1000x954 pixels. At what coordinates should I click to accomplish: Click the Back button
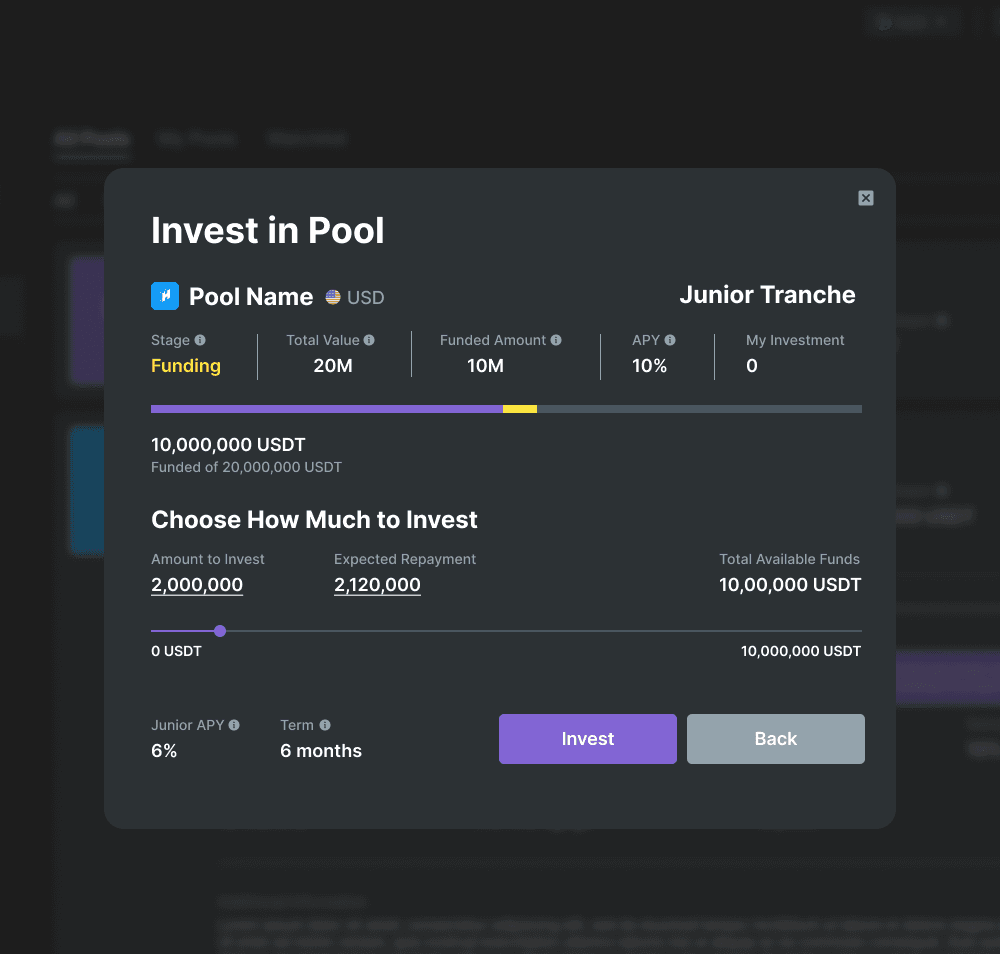(776, 738)
